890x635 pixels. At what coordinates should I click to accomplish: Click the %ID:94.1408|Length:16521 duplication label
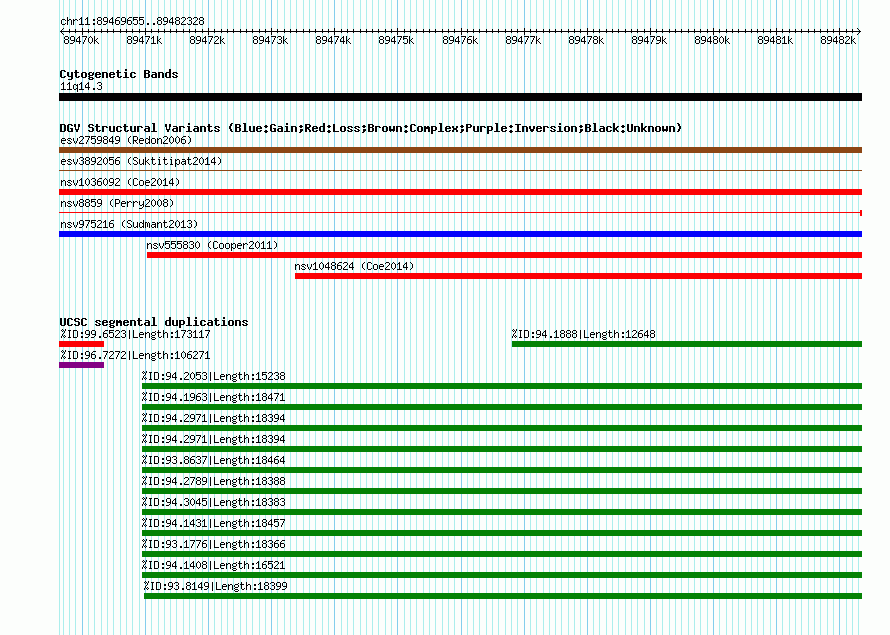tap(213, 565)
